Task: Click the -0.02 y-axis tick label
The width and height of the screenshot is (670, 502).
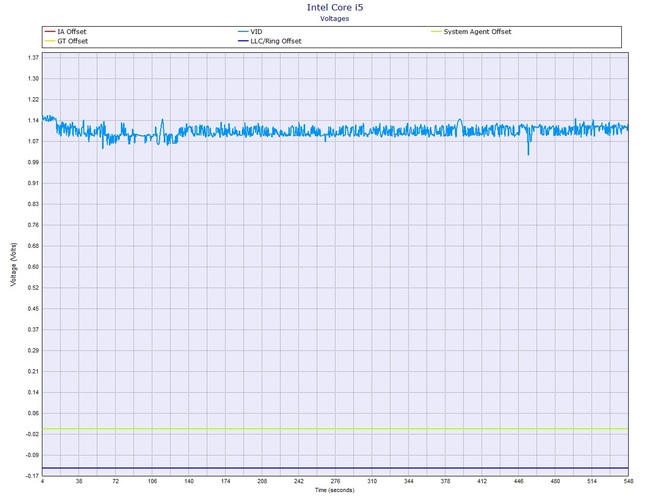Action: (33, 434)
